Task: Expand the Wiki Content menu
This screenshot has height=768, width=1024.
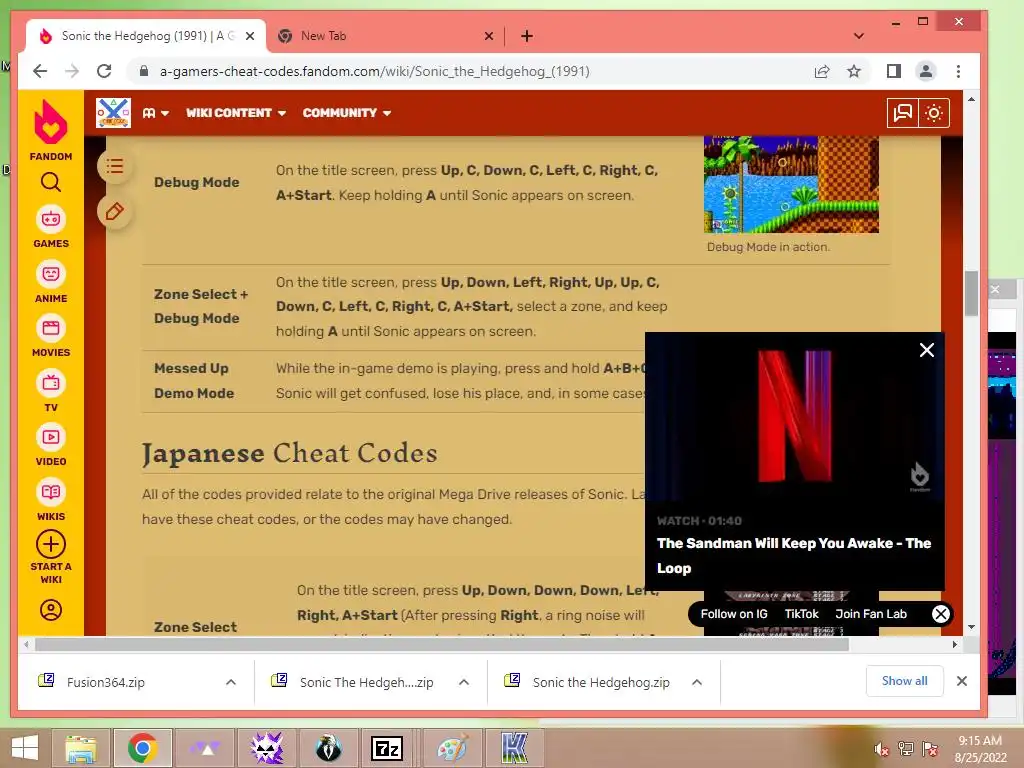Action: tap(236, 113)
